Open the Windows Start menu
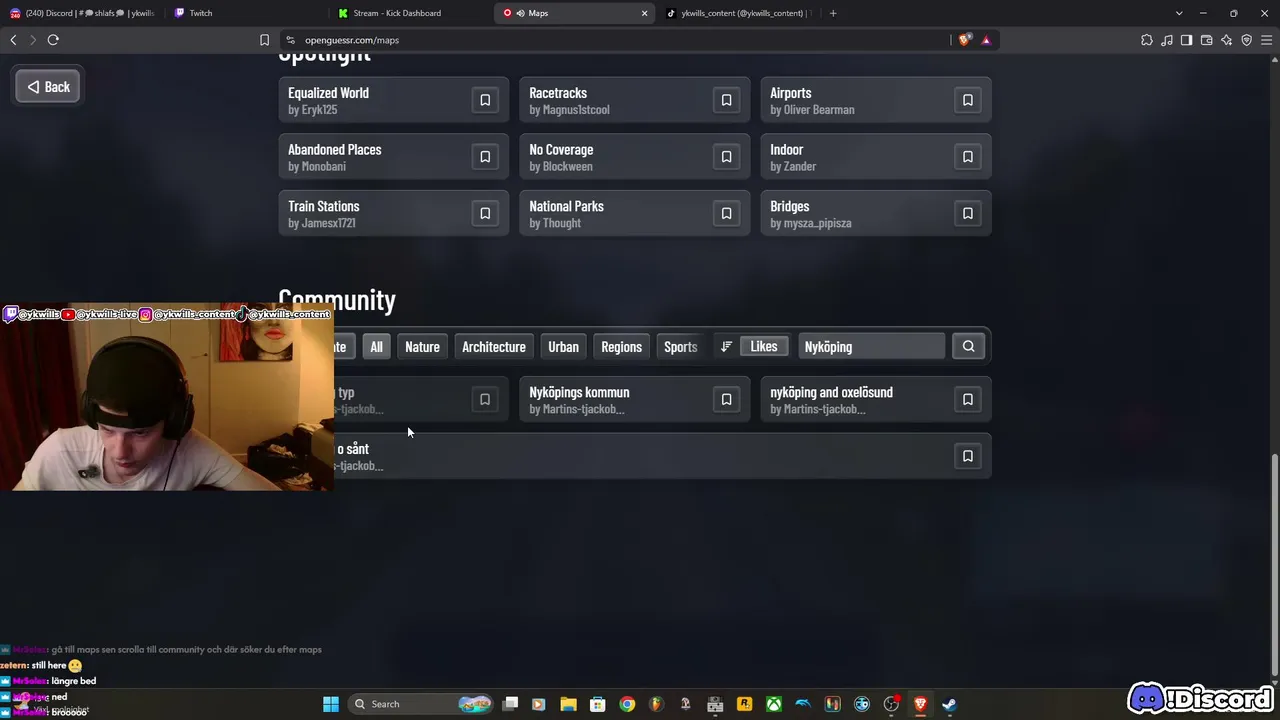Viewport: 1280px width, 720px height. click(x=331, y=704)
